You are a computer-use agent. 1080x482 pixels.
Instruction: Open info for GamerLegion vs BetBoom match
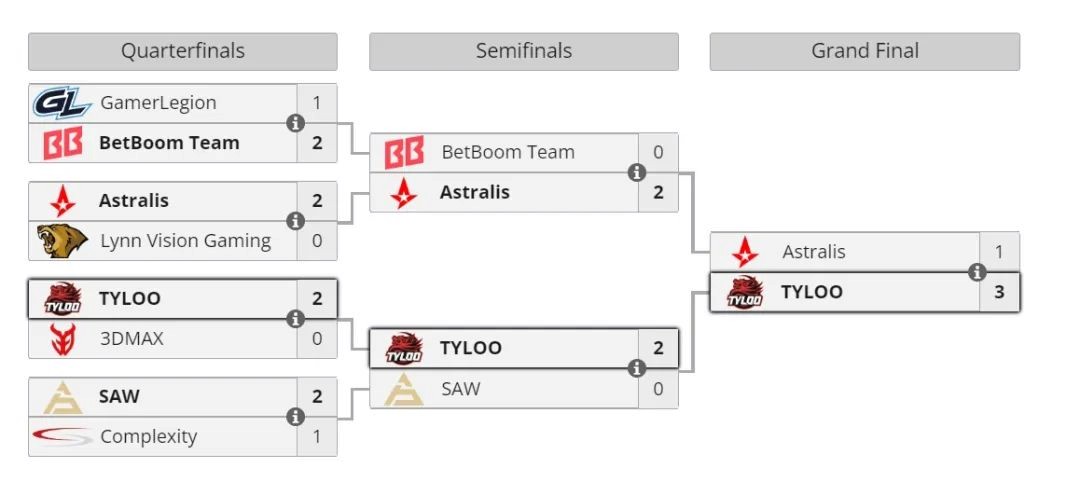coord(295,123)
